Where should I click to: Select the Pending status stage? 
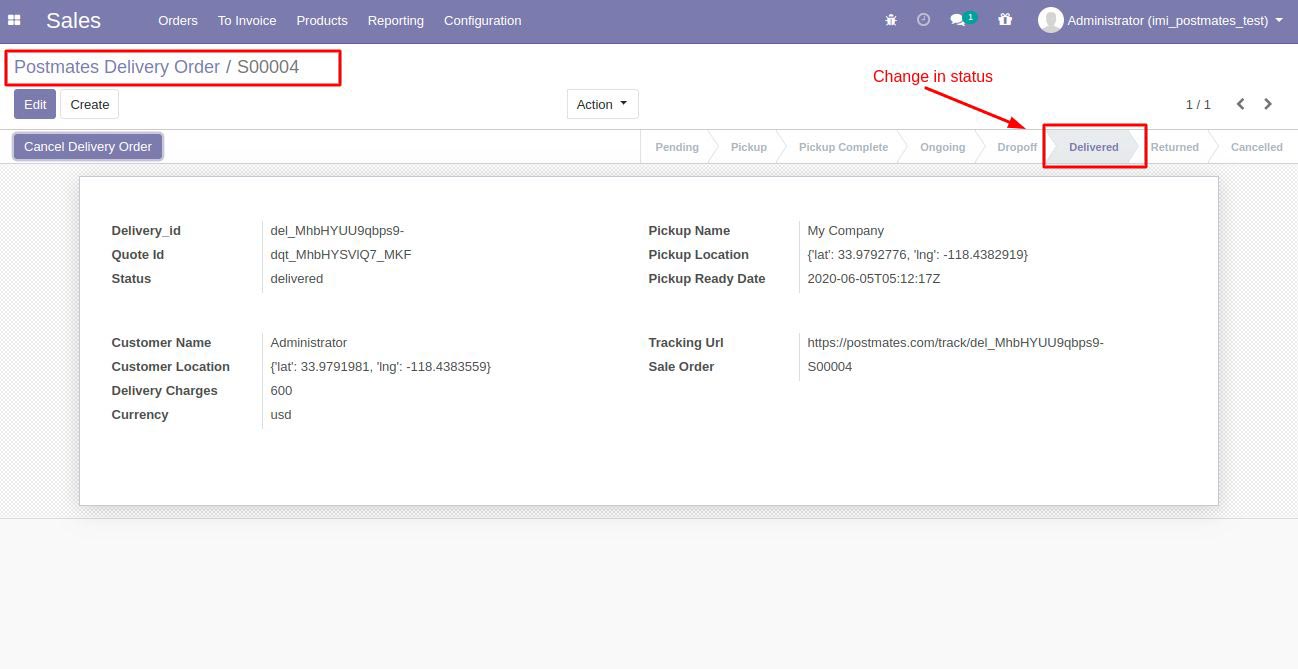tap(677, 147)
